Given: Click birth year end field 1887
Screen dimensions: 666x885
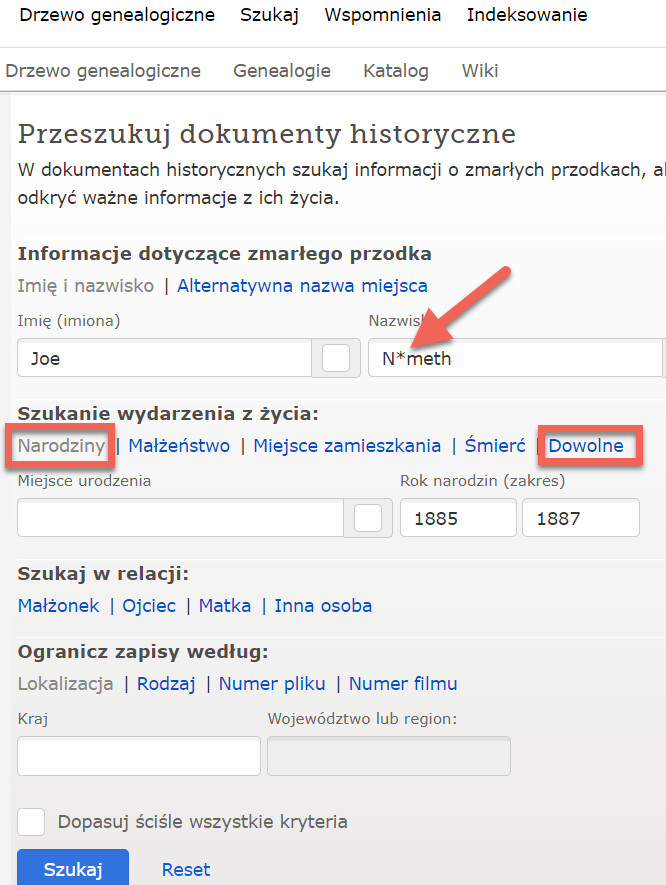Looking at the screenshot, I should [581, 518].
